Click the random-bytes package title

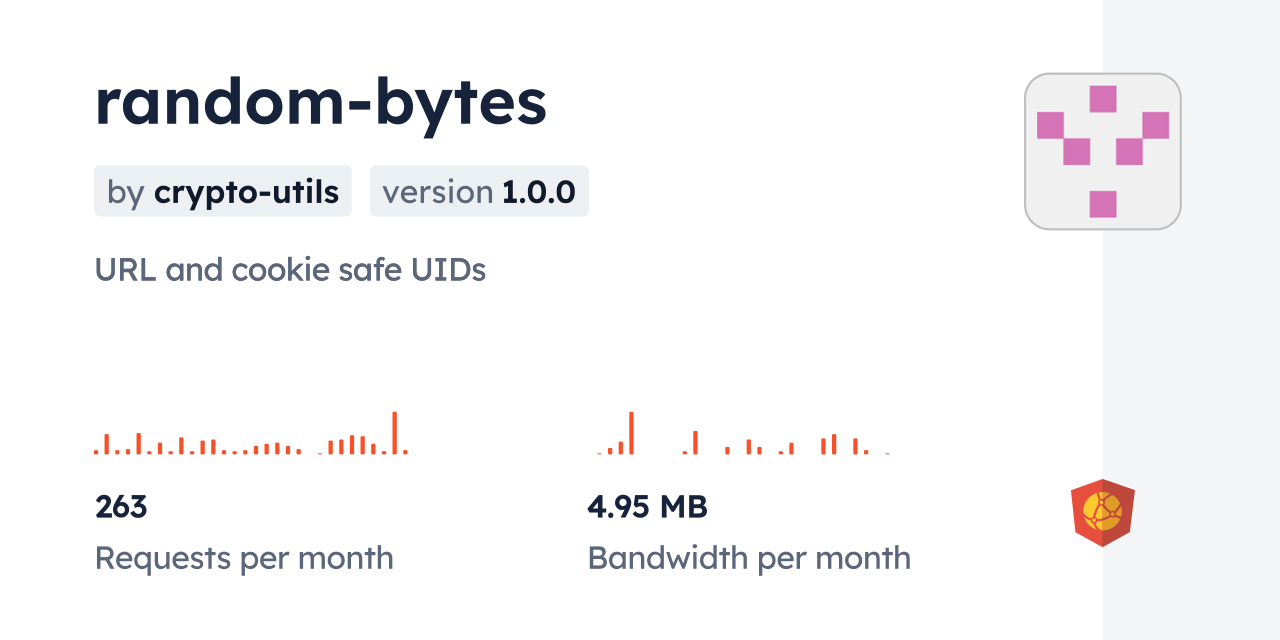click(x=321, y=102)
